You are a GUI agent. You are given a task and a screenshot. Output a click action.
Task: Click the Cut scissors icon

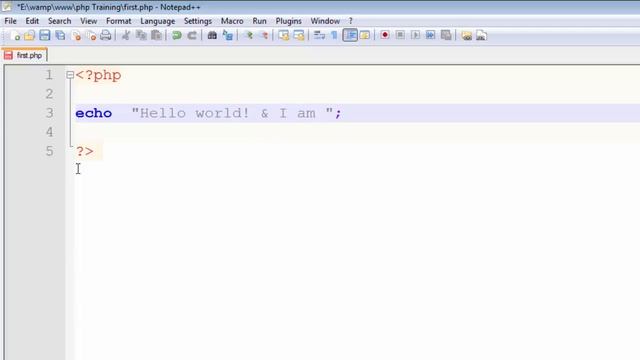coord(126,36)
